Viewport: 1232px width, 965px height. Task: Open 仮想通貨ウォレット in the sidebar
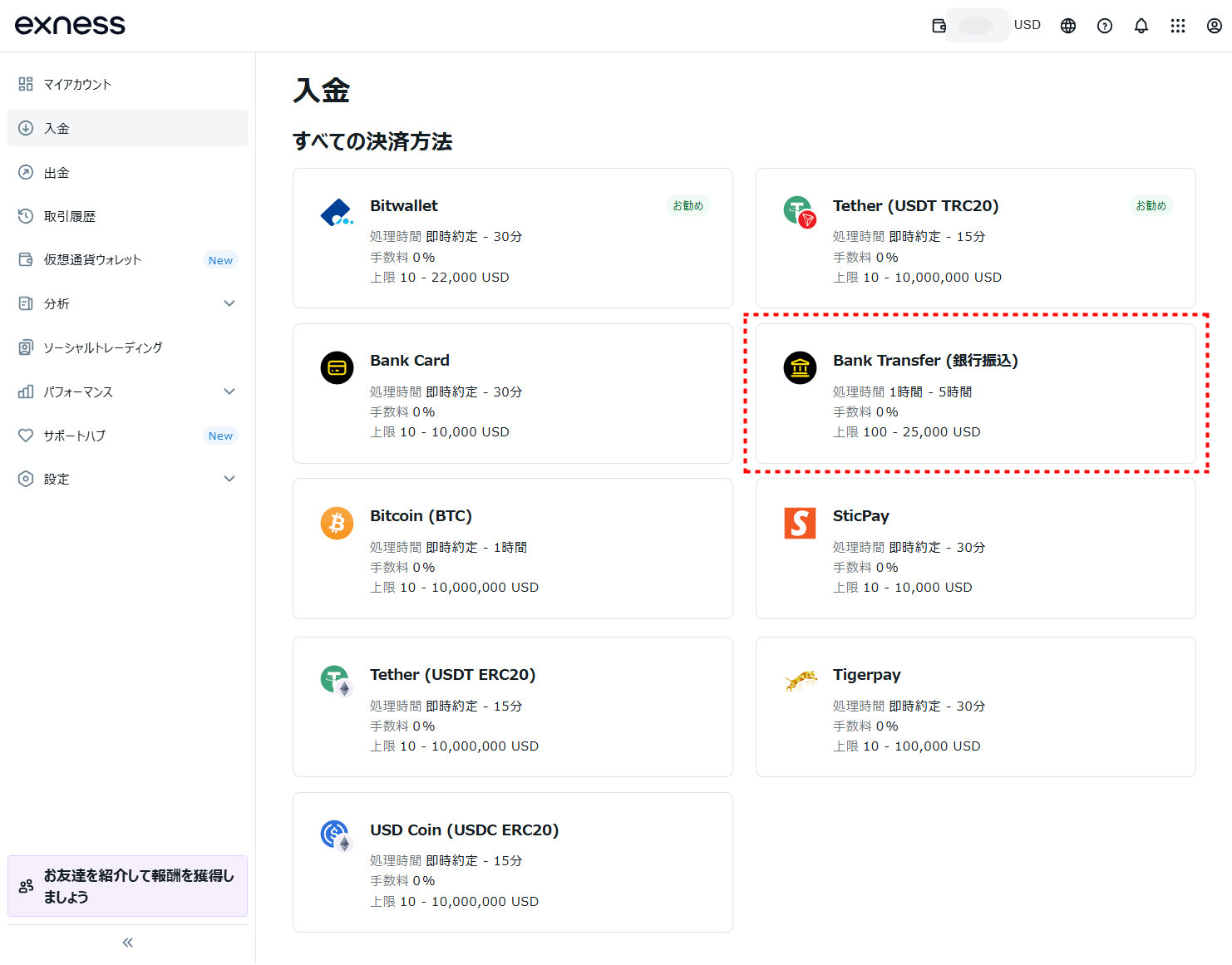(x=127, y=259)
